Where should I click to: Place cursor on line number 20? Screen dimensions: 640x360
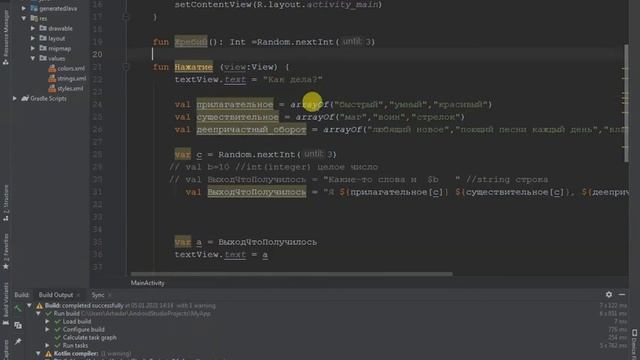[97, 54]
